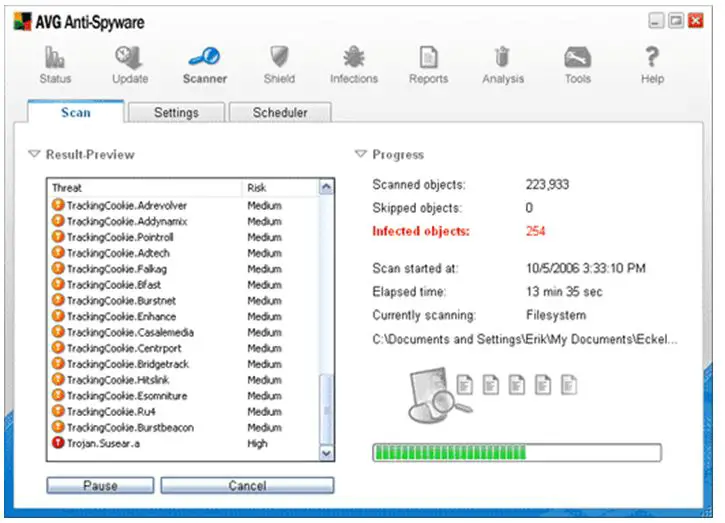Click the Filesystem currently scanning value
The width and height of the screenshot is (725, 523).
(x=556, y=315)
